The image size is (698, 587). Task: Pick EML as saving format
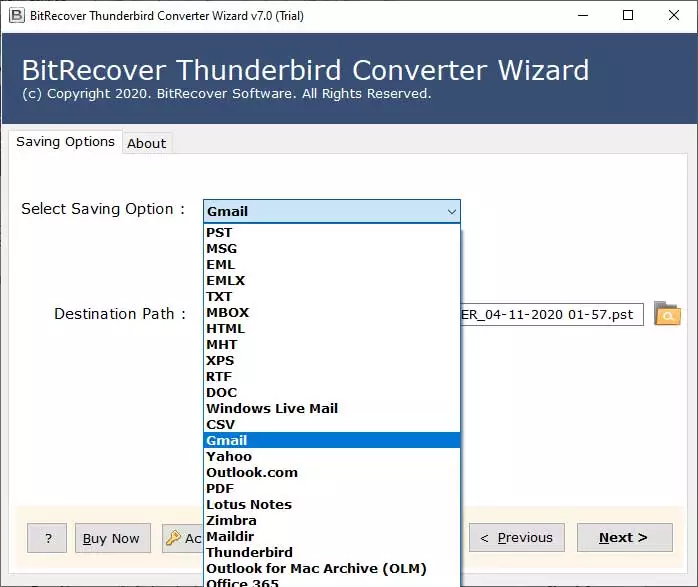point(332,264)
